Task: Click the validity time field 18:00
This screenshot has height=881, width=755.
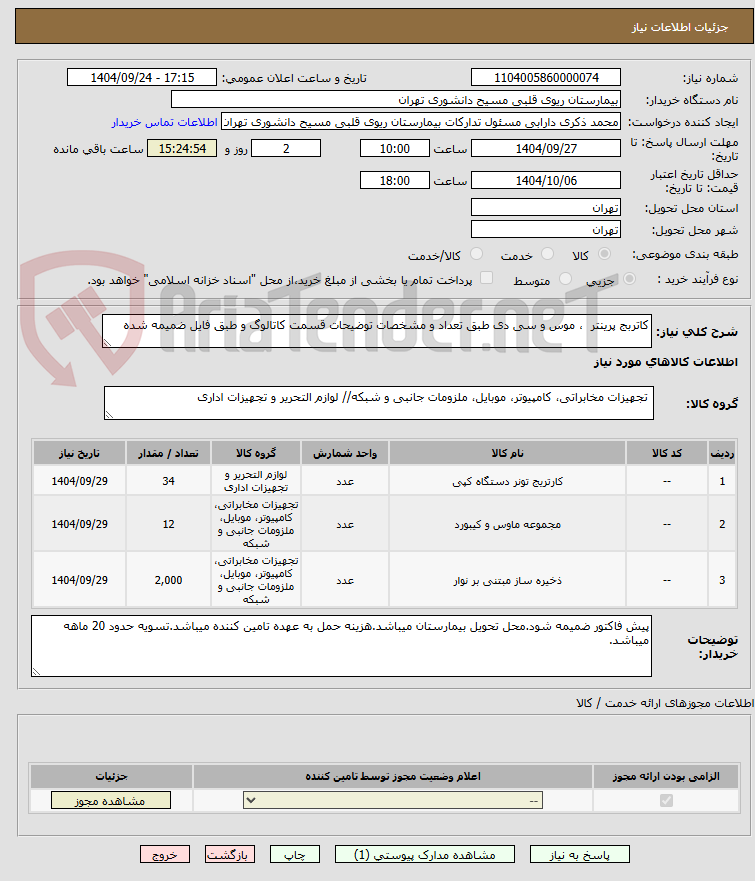Action: click(394, 180)
